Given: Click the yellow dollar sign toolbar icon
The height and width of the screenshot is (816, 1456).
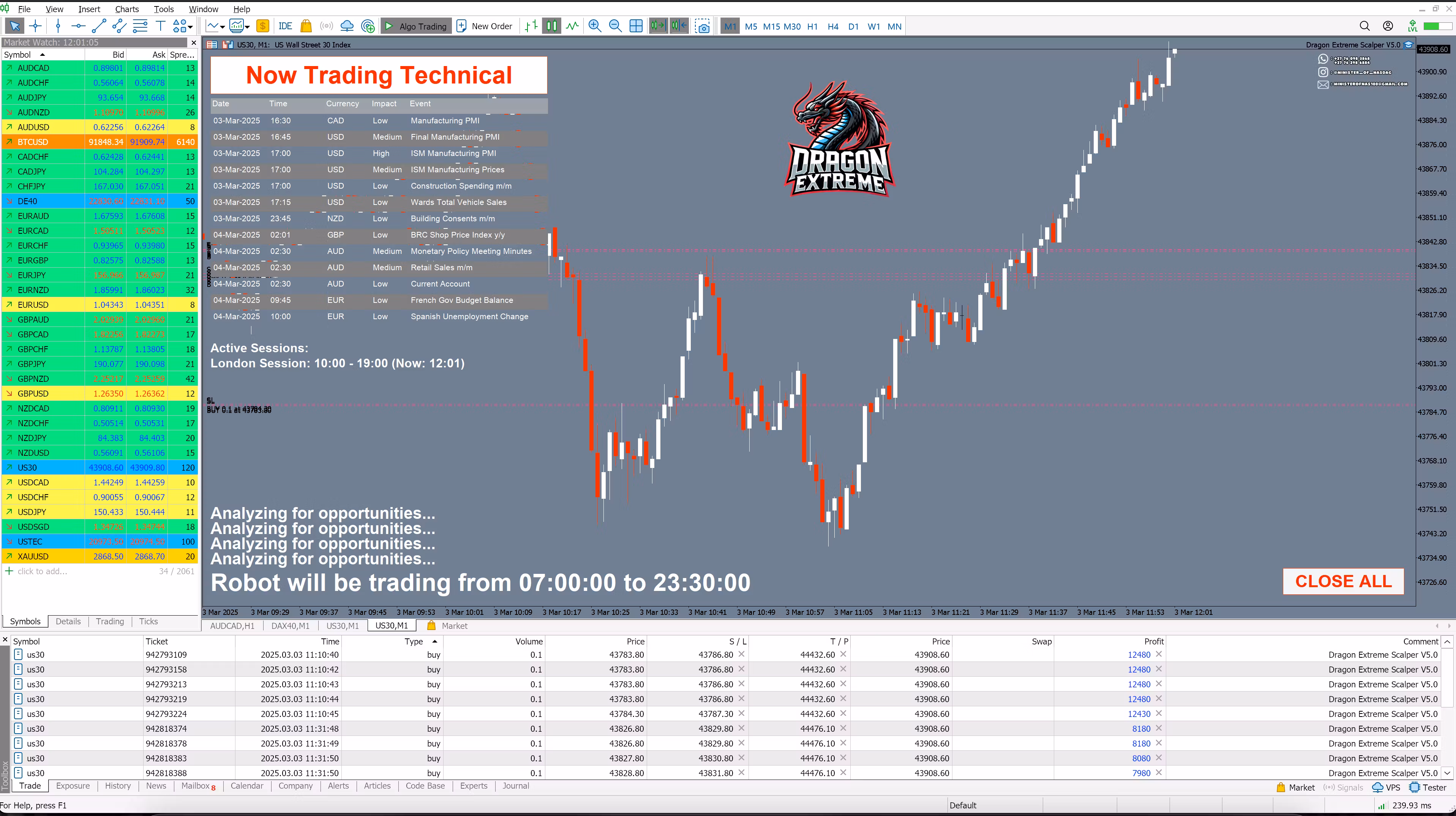Looking at the screenshot, I should click(263, 26).
